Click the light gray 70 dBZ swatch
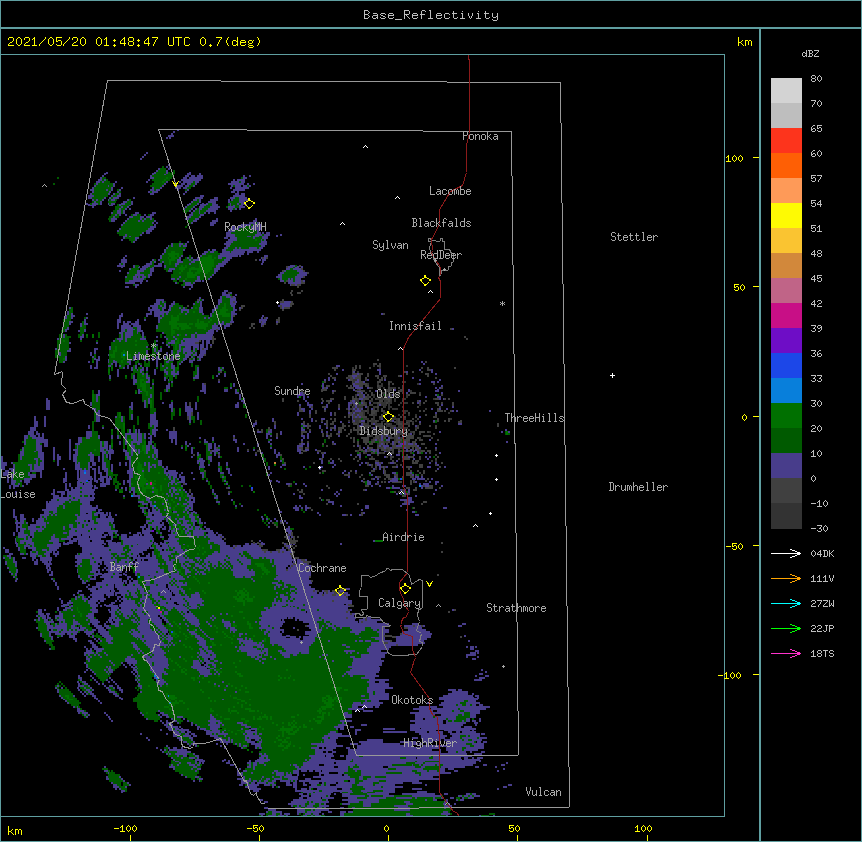This screenshot has width=862, height=842. pos(786,91)
